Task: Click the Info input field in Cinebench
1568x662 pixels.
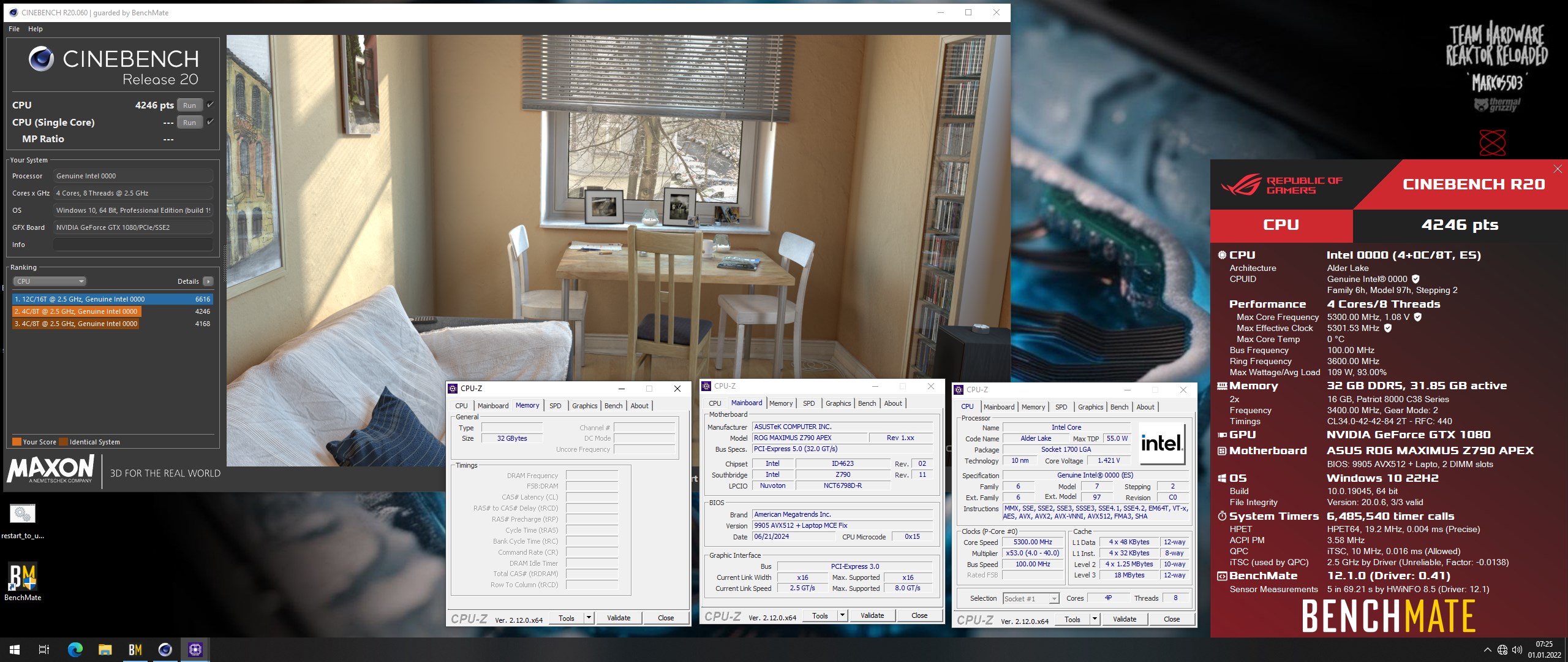Action: point(133,245)
